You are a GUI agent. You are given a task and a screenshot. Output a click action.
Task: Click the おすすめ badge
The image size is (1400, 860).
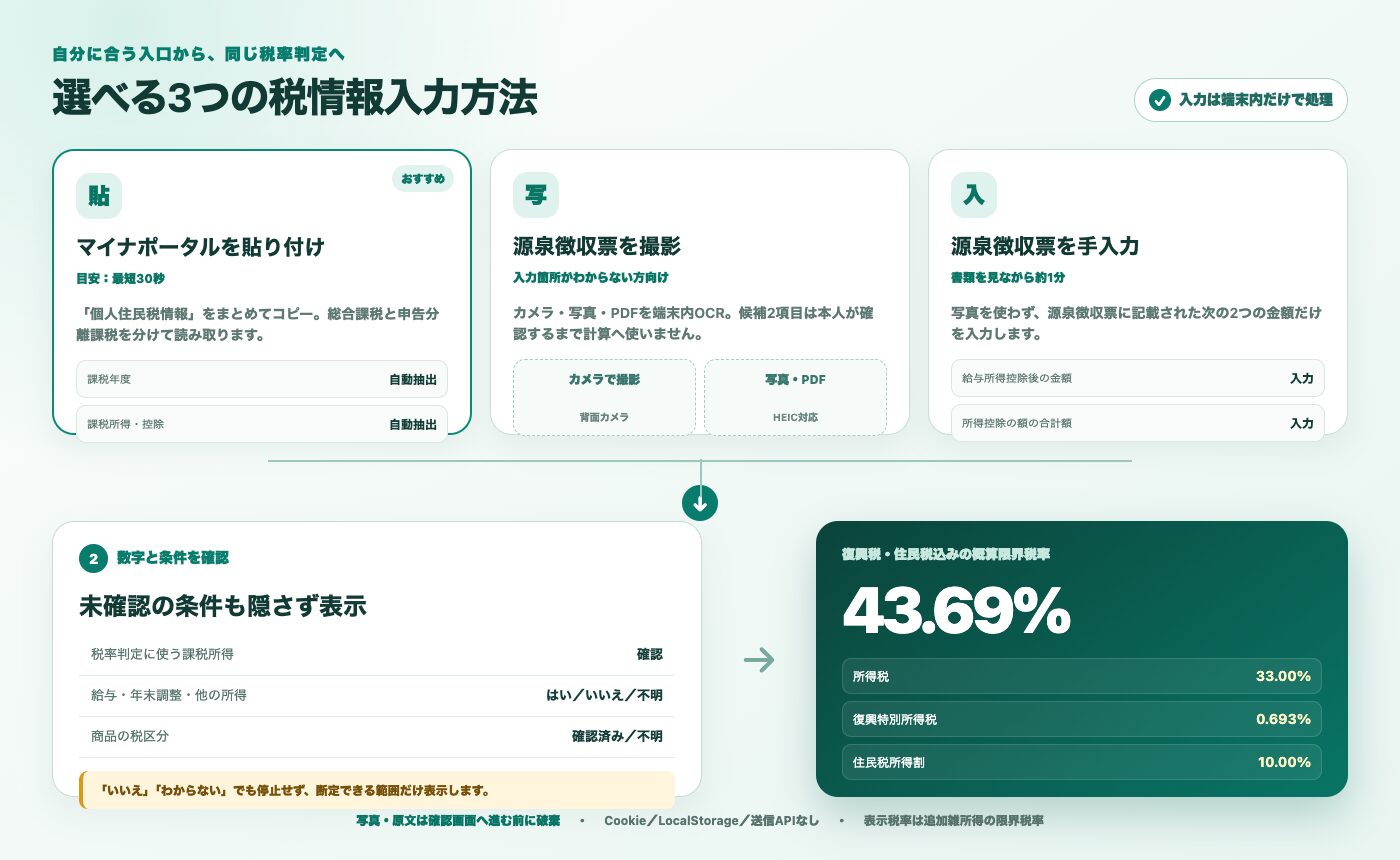423,178
